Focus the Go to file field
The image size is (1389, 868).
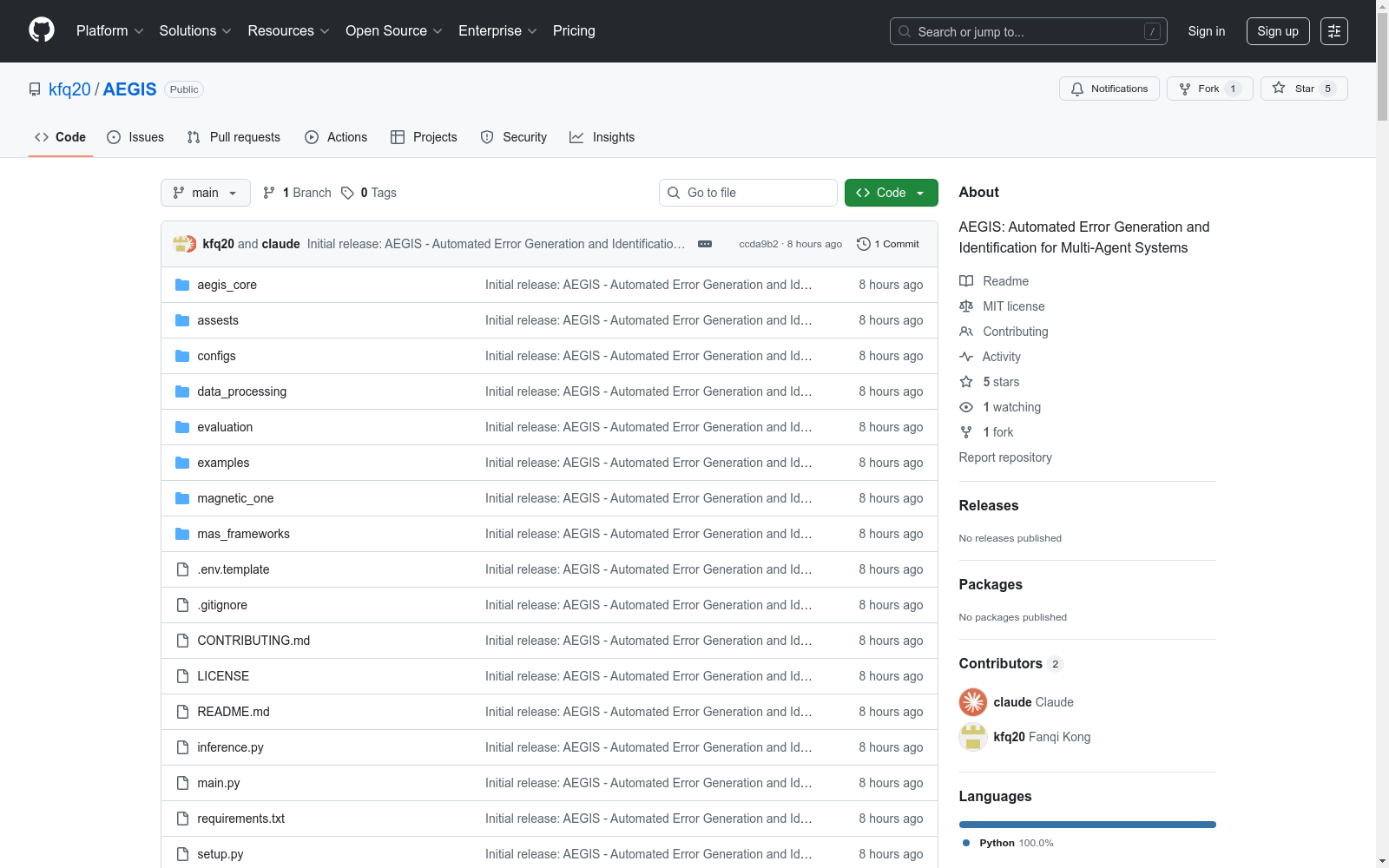click(748, 193)
